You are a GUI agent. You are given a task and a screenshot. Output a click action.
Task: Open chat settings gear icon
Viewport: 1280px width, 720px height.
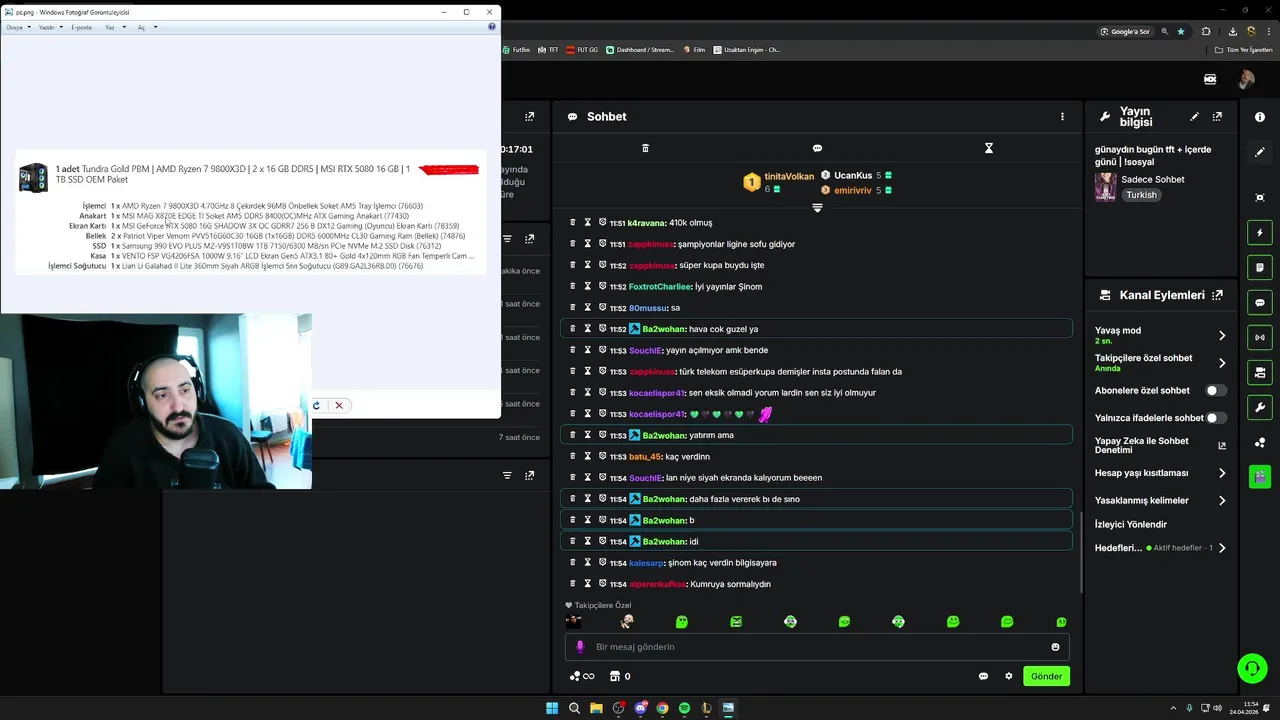pos(1008,676)
